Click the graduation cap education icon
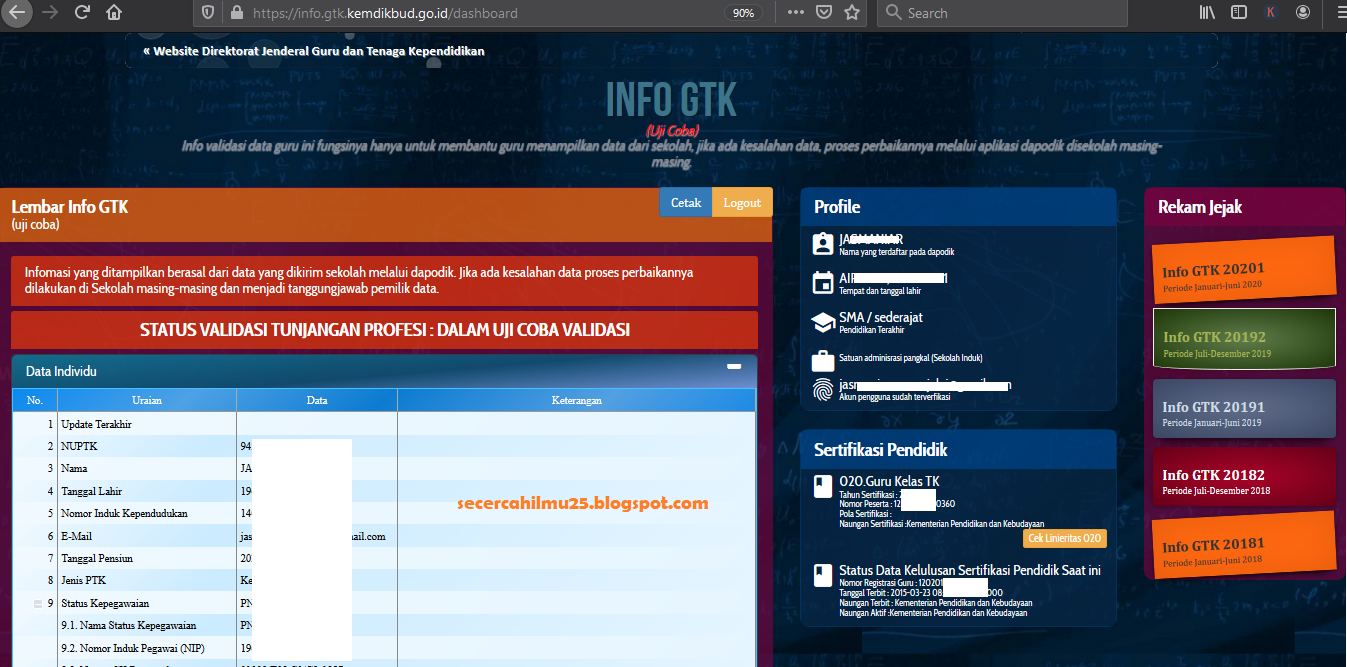 click(x=823, y=322)
